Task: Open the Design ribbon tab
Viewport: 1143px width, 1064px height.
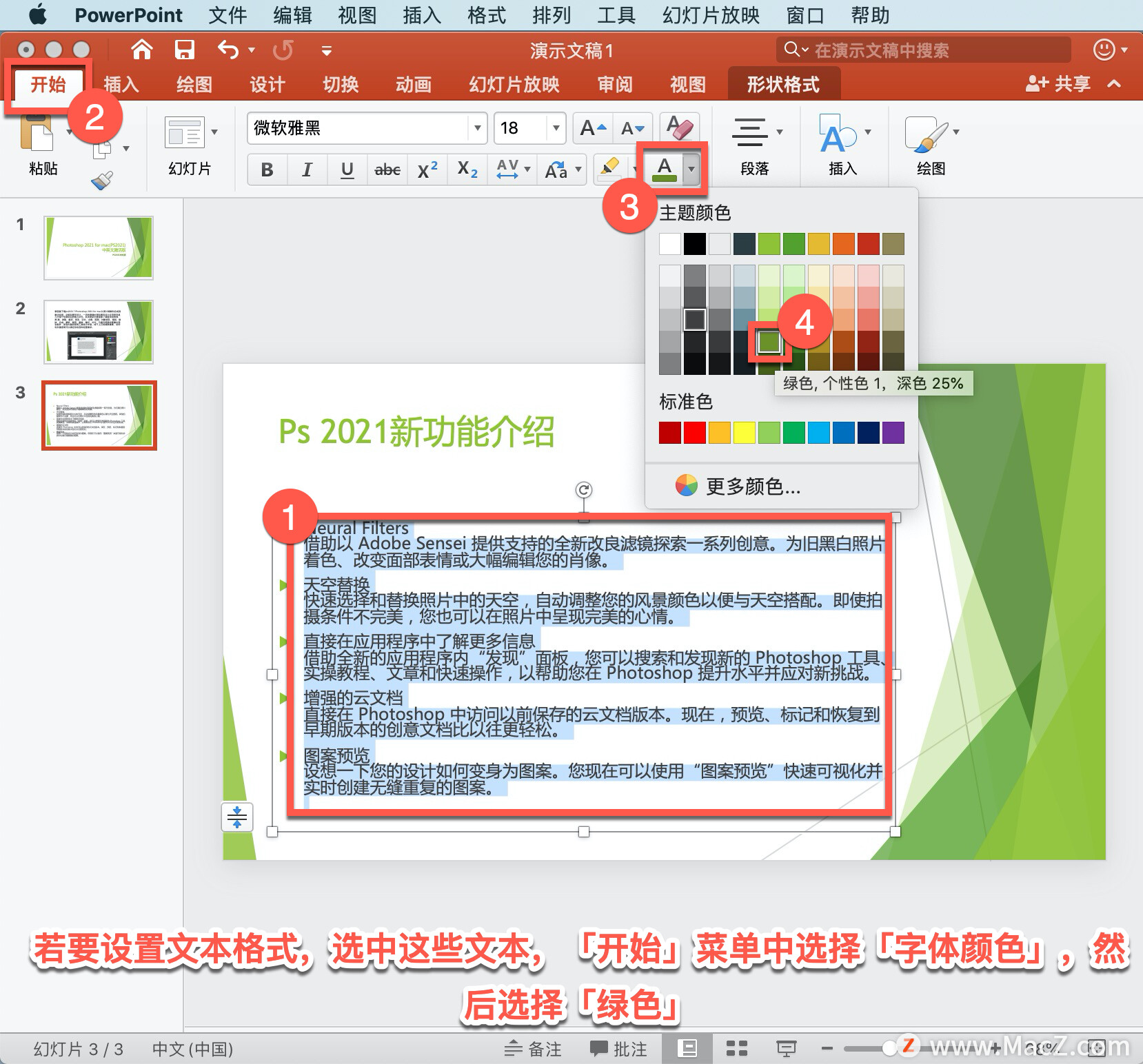Action: (267, 84)
